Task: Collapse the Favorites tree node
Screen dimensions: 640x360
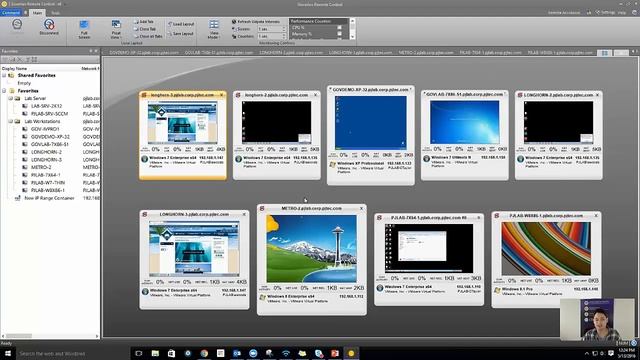Action: coord(4,91)
